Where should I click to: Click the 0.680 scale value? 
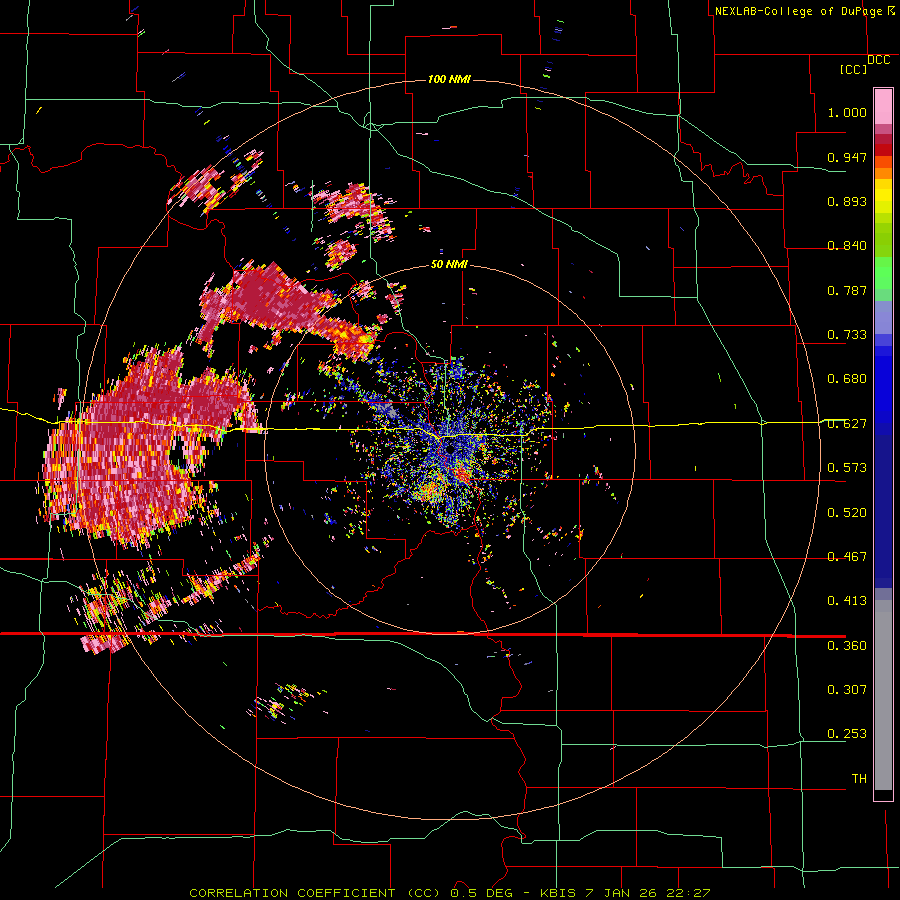(x=847, y=379)
